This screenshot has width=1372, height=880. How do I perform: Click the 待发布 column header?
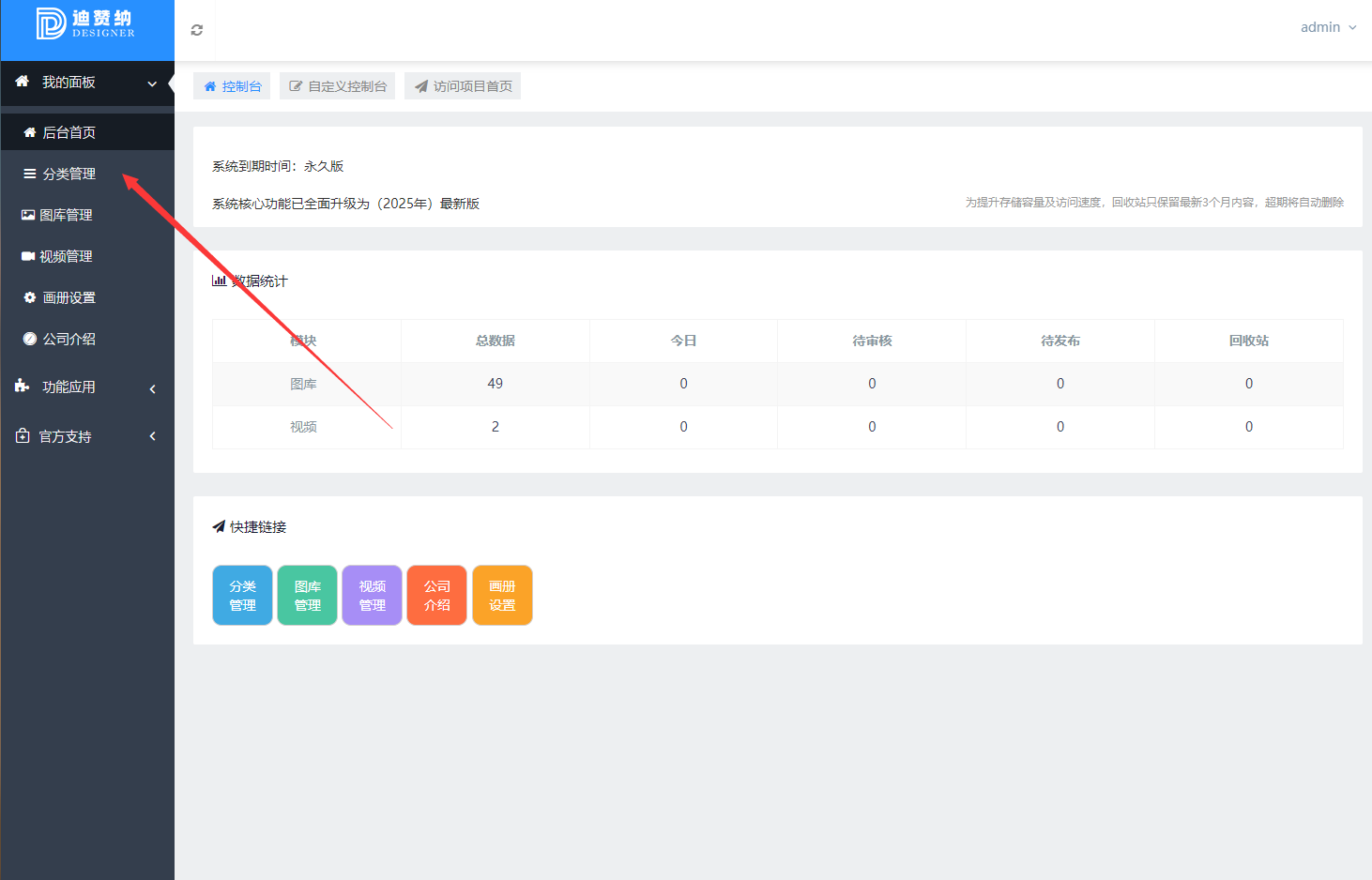pyautogui.click(x=1060, y=341)
